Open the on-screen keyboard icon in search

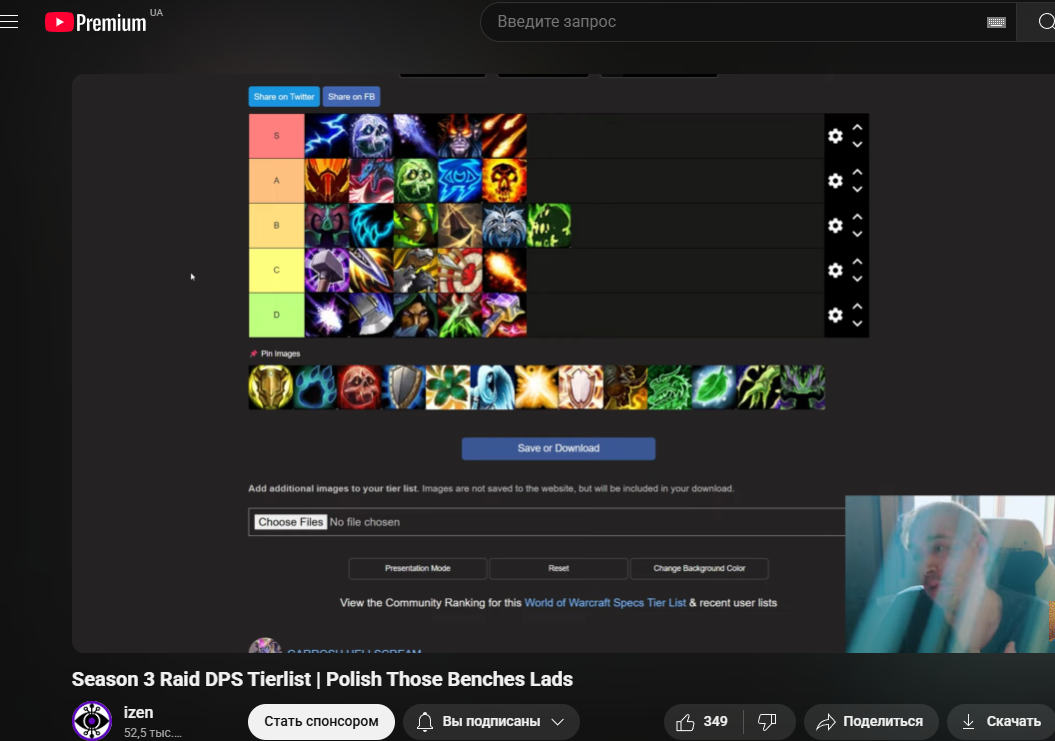tap(996, 22)
